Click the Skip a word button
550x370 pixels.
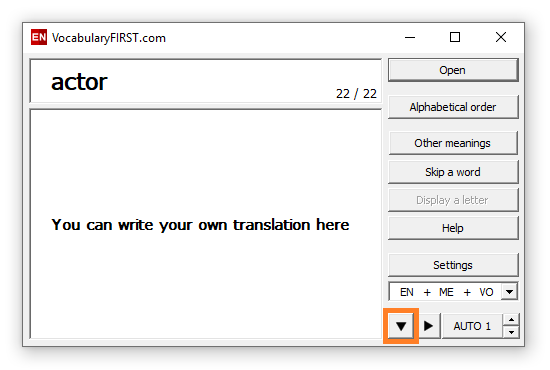click(453, 172)
